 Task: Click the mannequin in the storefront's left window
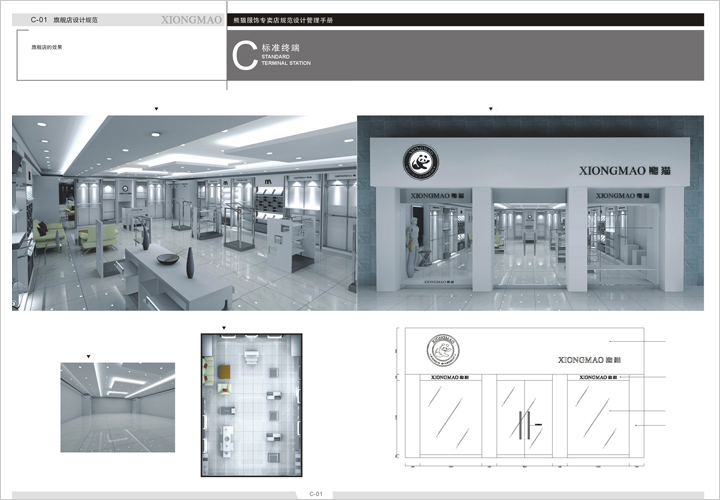(x=412, y=247)
